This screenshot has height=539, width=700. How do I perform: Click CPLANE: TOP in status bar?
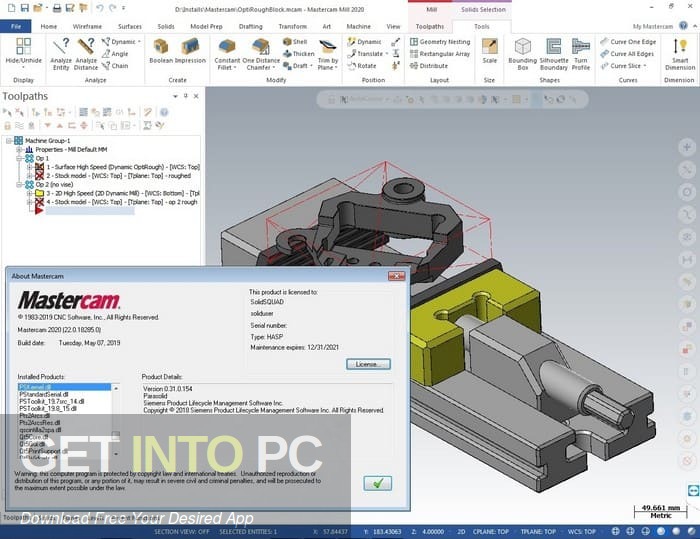(x=491, y=531)
